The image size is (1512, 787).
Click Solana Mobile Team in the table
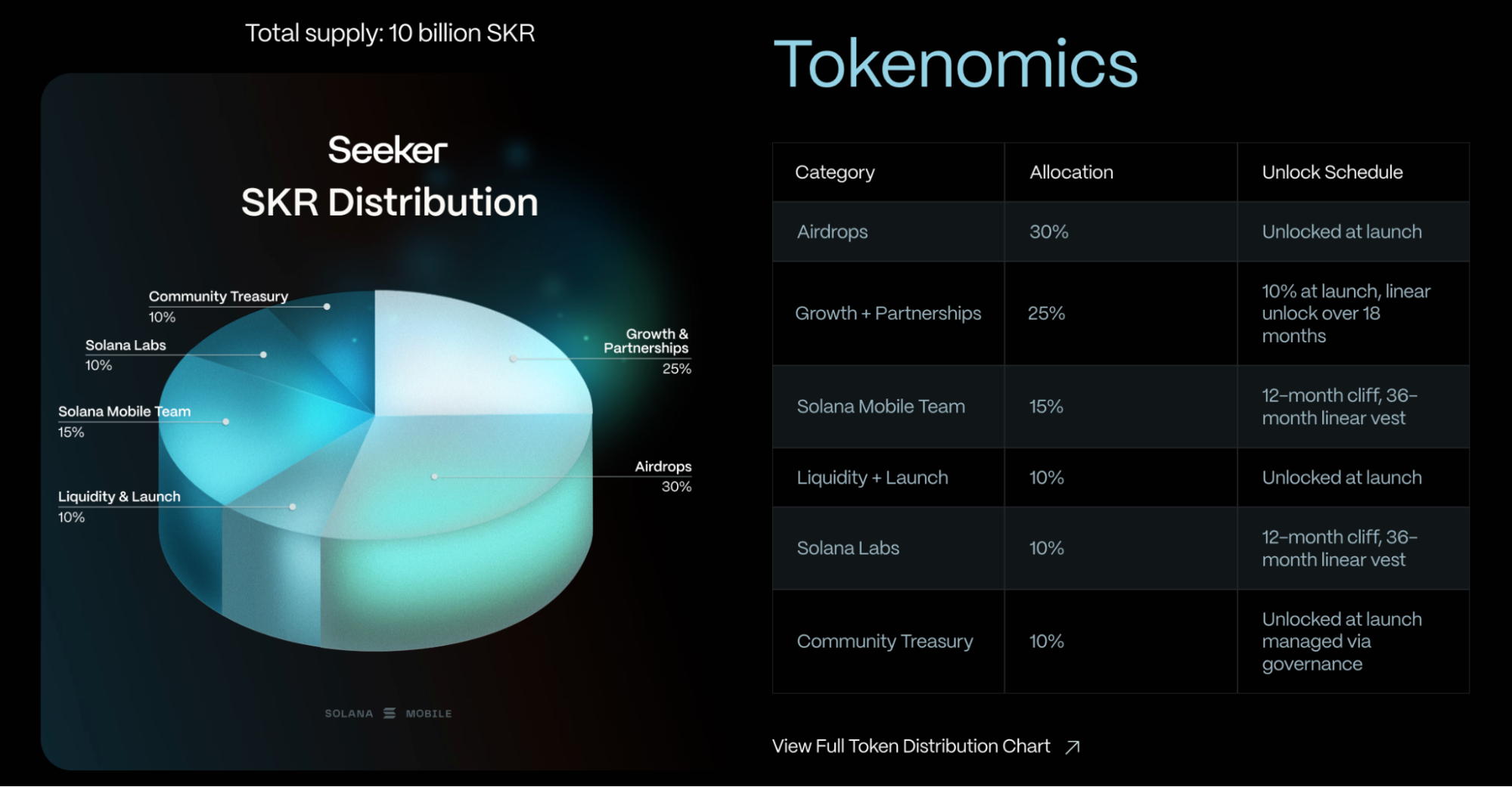coord(880,407)
